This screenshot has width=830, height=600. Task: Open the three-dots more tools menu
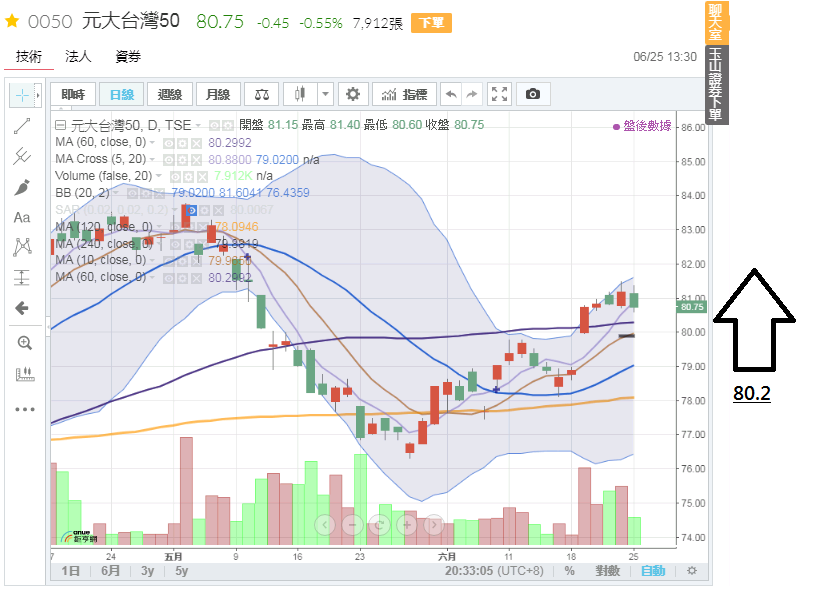[x=24, y=409]
